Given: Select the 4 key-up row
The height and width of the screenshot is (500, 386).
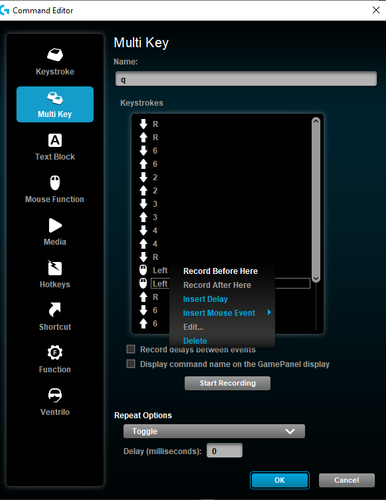Looking at the screenshot, I should 223,244.
